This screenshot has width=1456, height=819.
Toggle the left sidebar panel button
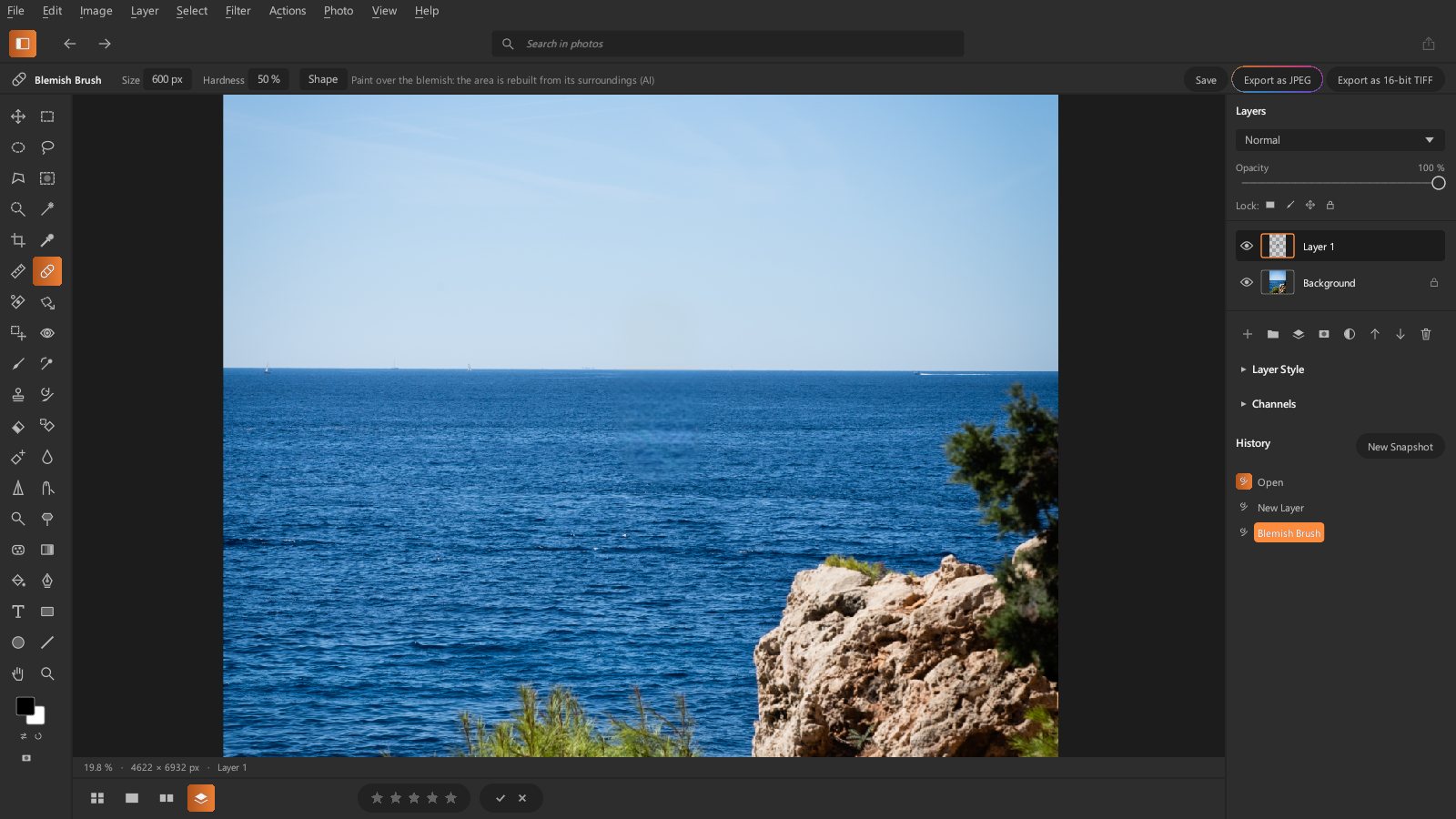coord(23,43)
